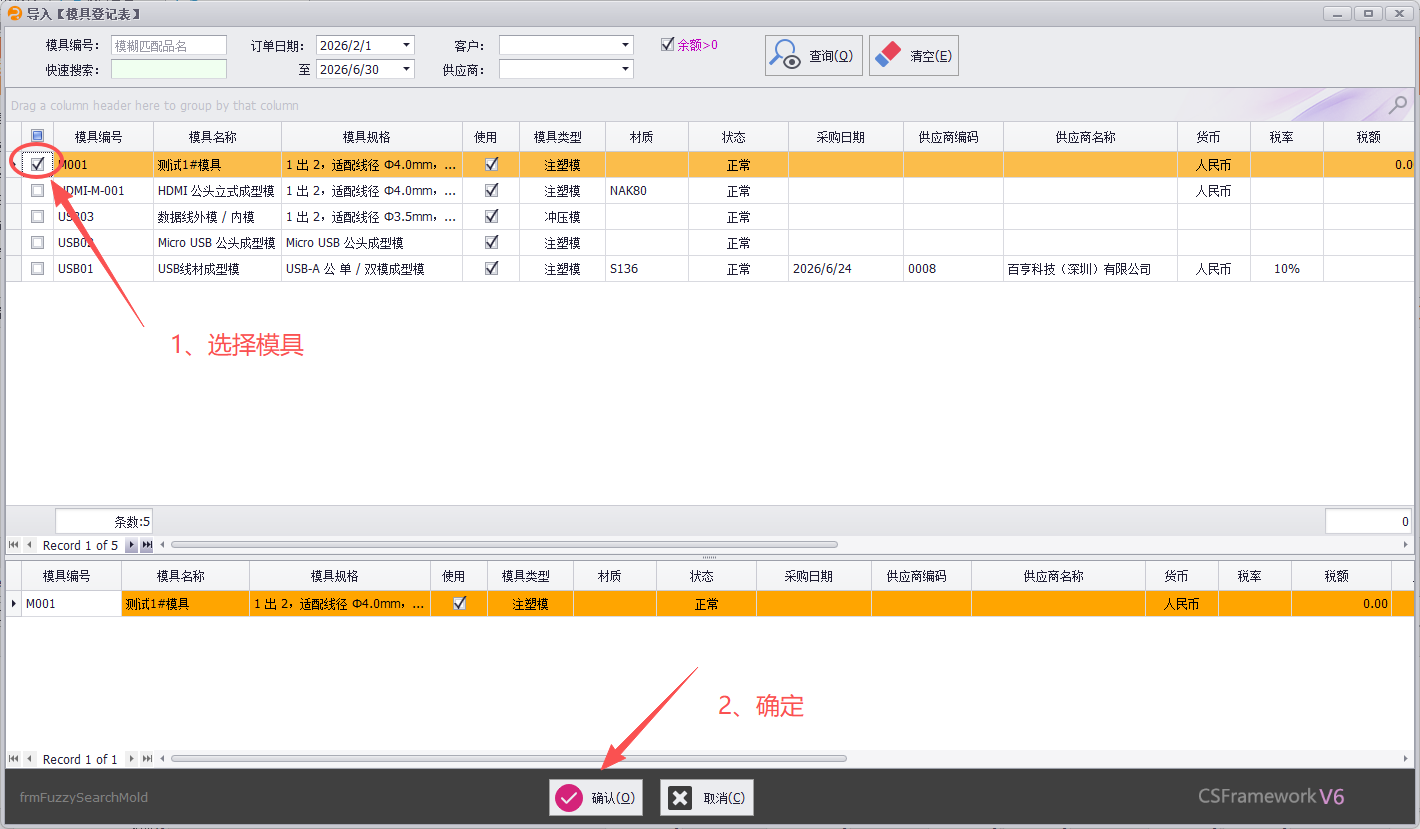Click the app icon in the title bar
The image size is (1420, 829).
[x=15, y=13]
